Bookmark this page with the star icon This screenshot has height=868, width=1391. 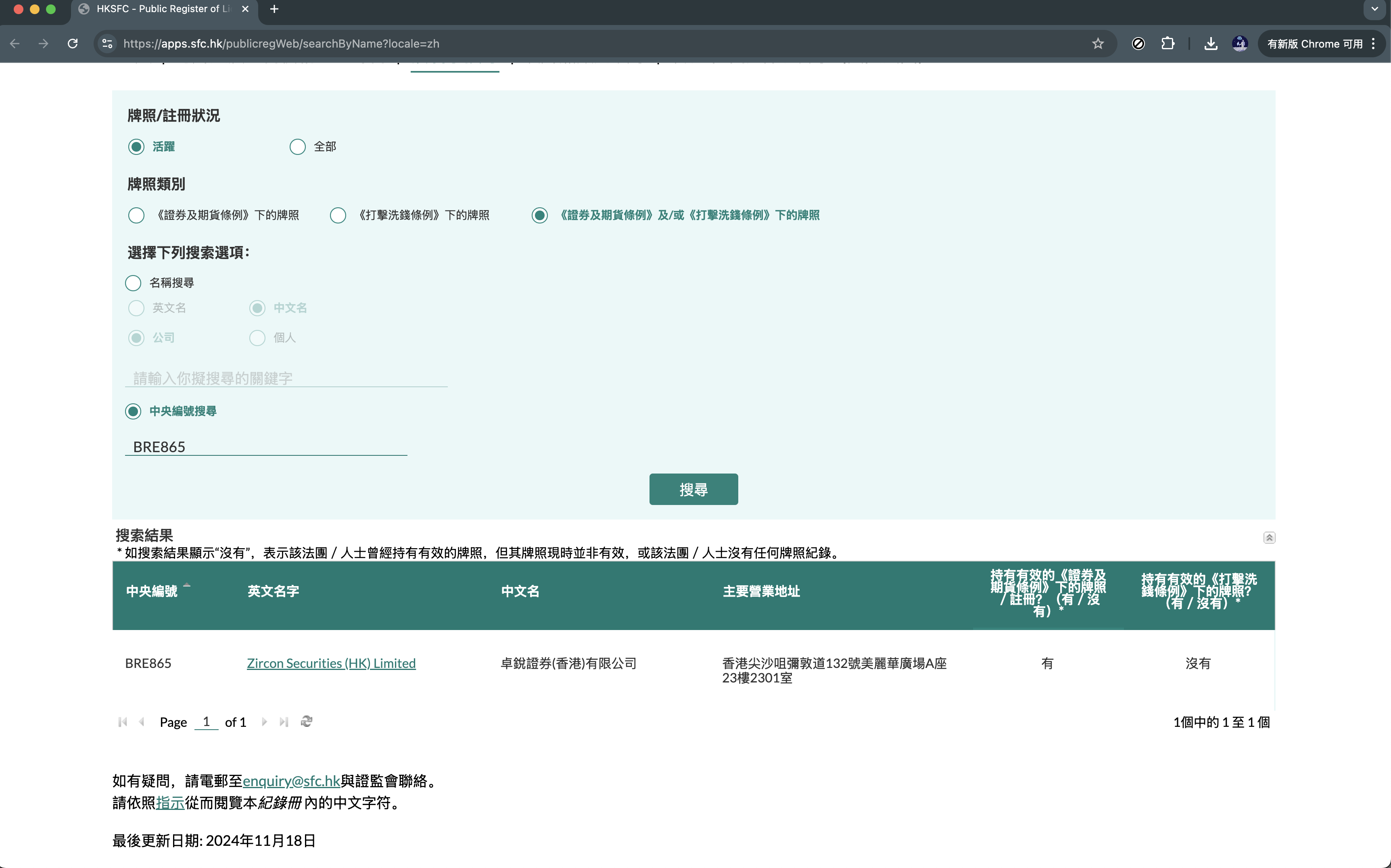tap(1098, 44)
